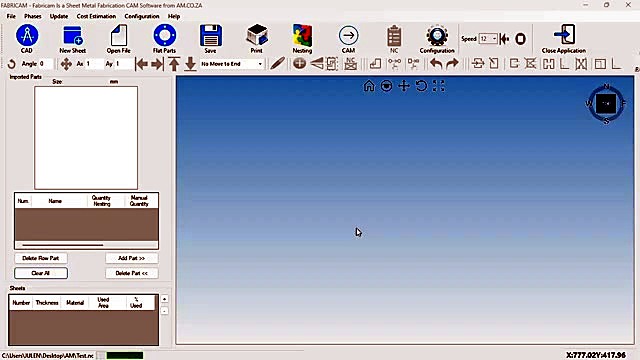Click the Material column header in Sheets
640x360 pixels.
click(x=75, y=303)
